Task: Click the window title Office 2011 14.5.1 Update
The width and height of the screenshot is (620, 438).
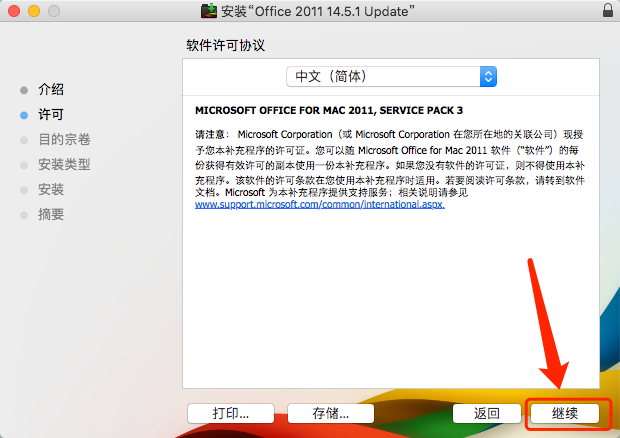Action: [318, 11]
